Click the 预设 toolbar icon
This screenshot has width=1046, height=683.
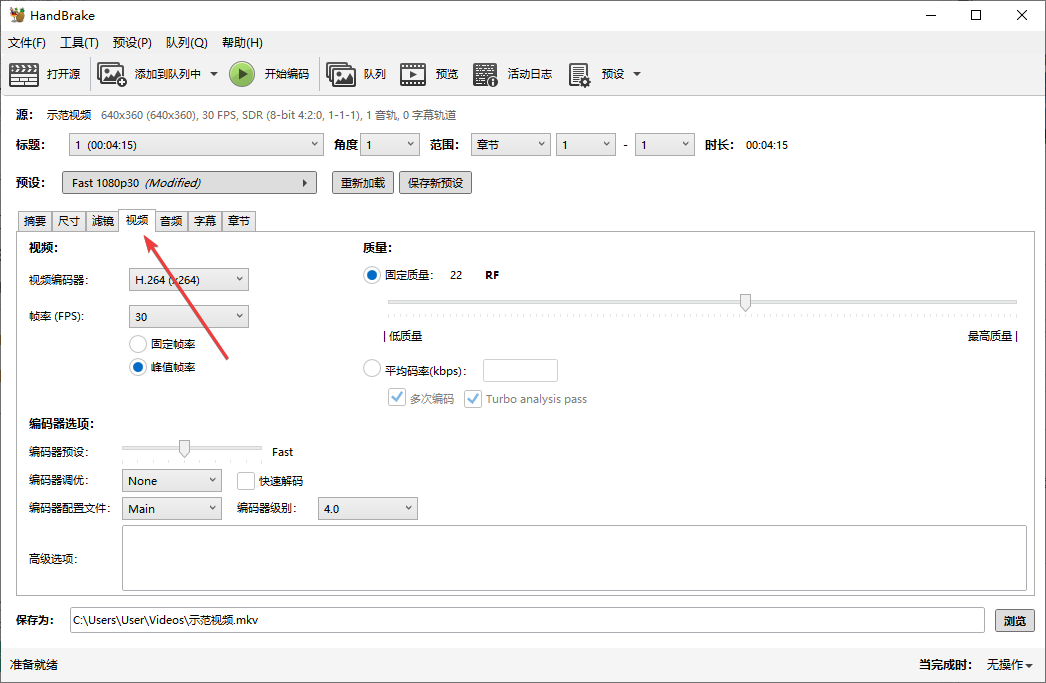click(x=578, y=73)
